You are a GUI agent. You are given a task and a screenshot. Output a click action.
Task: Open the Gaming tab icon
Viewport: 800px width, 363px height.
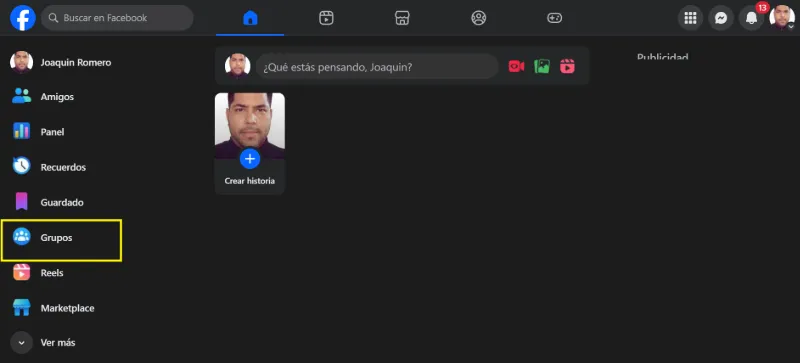click(x=555, y=18)
